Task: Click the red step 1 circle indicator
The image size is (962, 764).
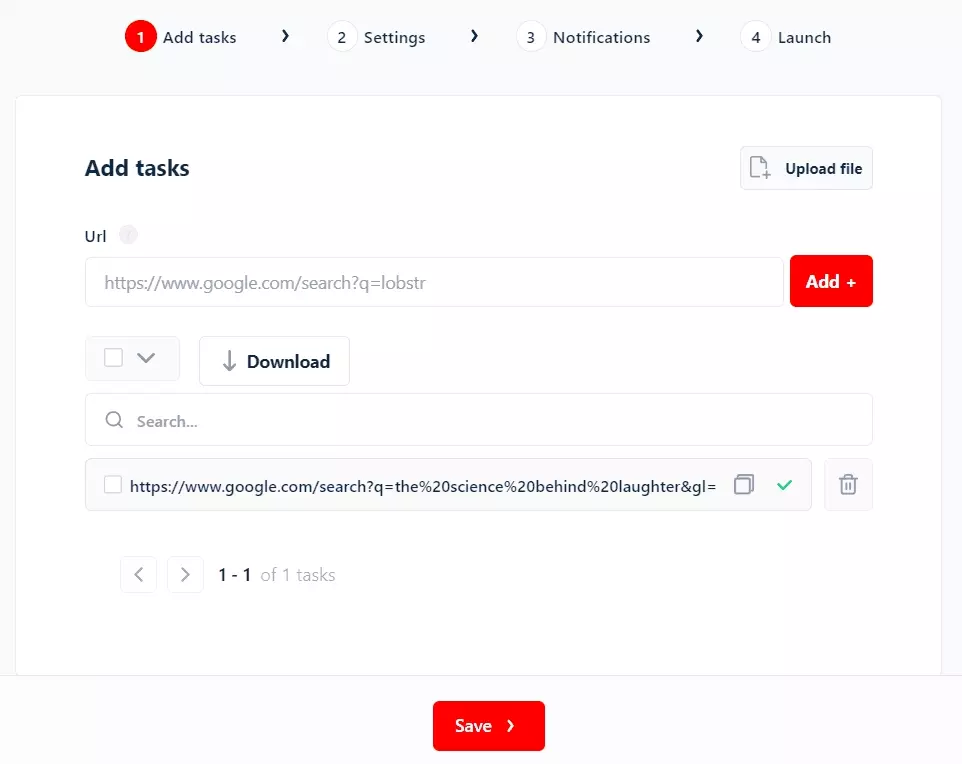Action: tap(141, 36)
